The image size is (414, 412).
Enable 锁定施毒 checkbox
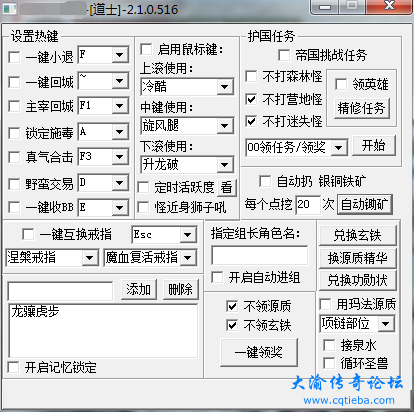[x=14, y=133]
